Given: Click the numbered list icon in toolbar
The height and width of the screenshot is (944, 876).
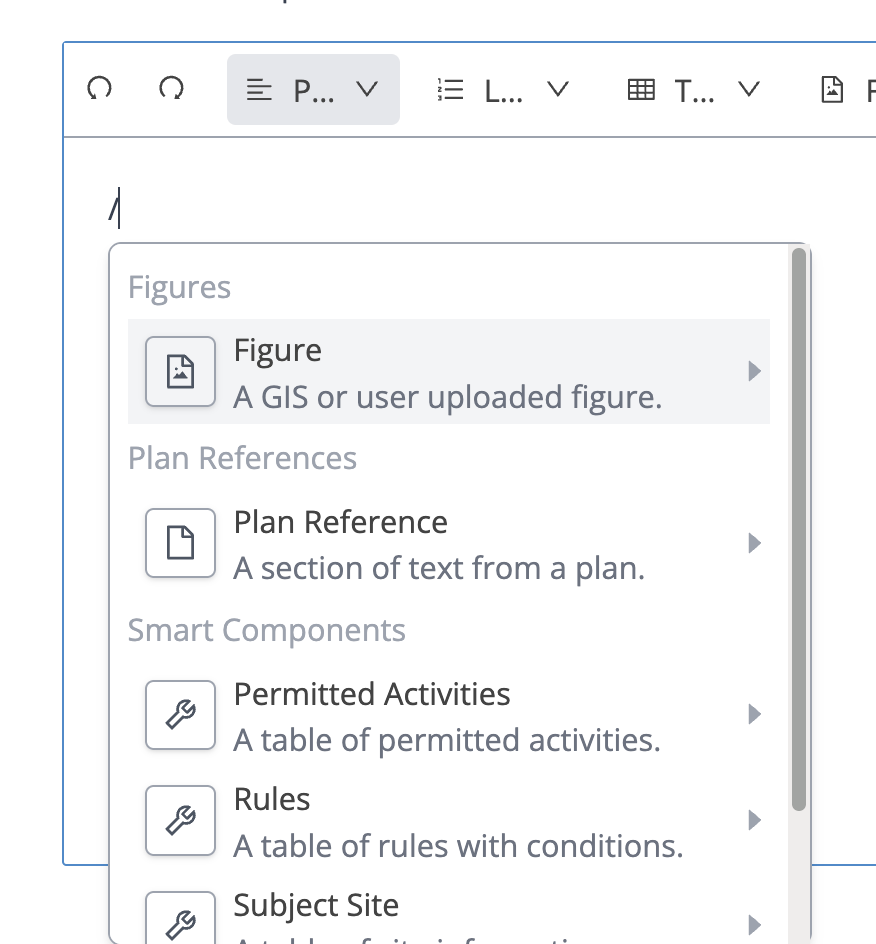Looking at the screenshot, I should [x=451, y=90].
